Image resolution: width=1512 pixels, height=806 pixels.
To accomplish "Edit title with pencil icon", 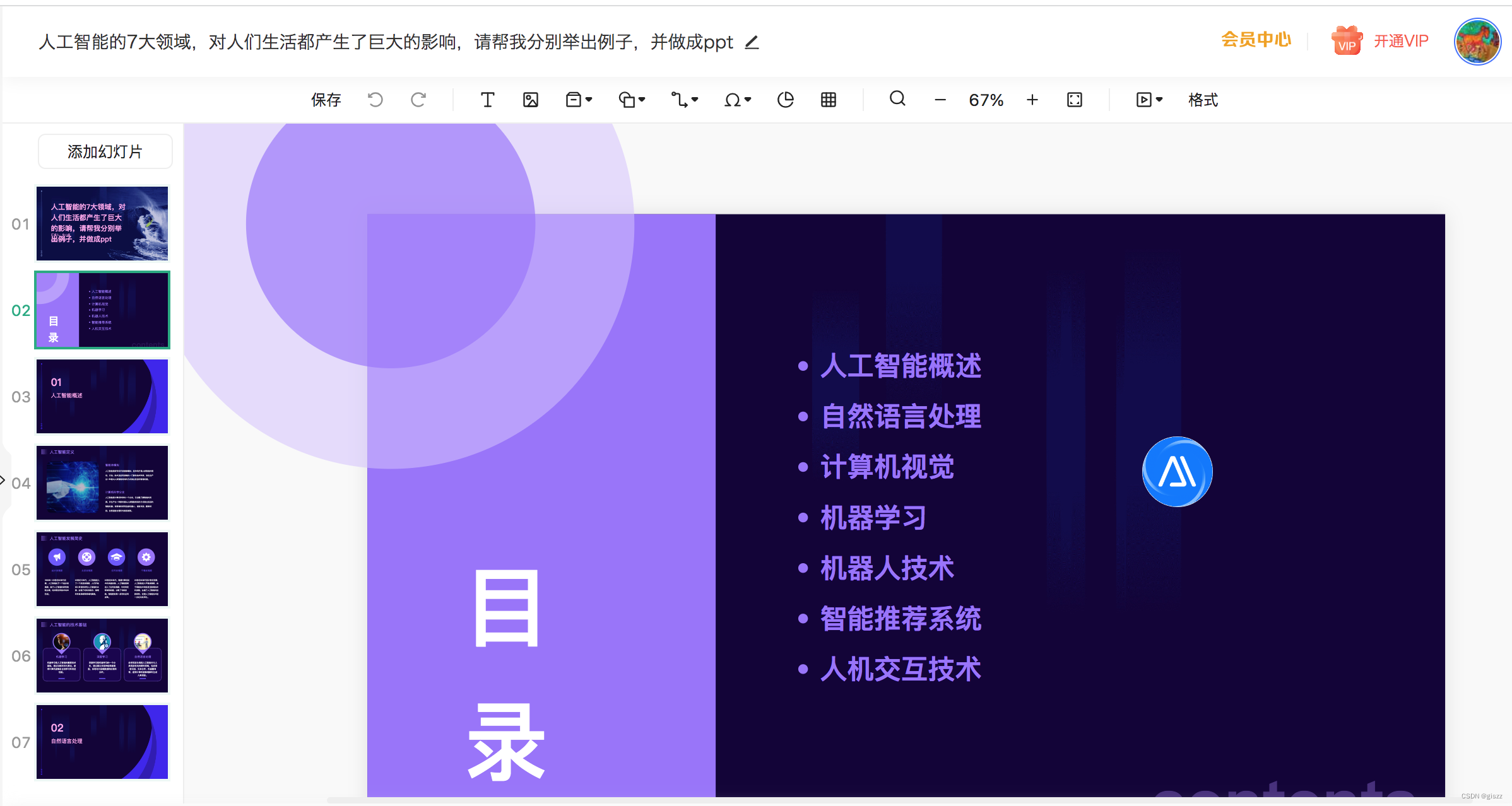I will point(752,43).
